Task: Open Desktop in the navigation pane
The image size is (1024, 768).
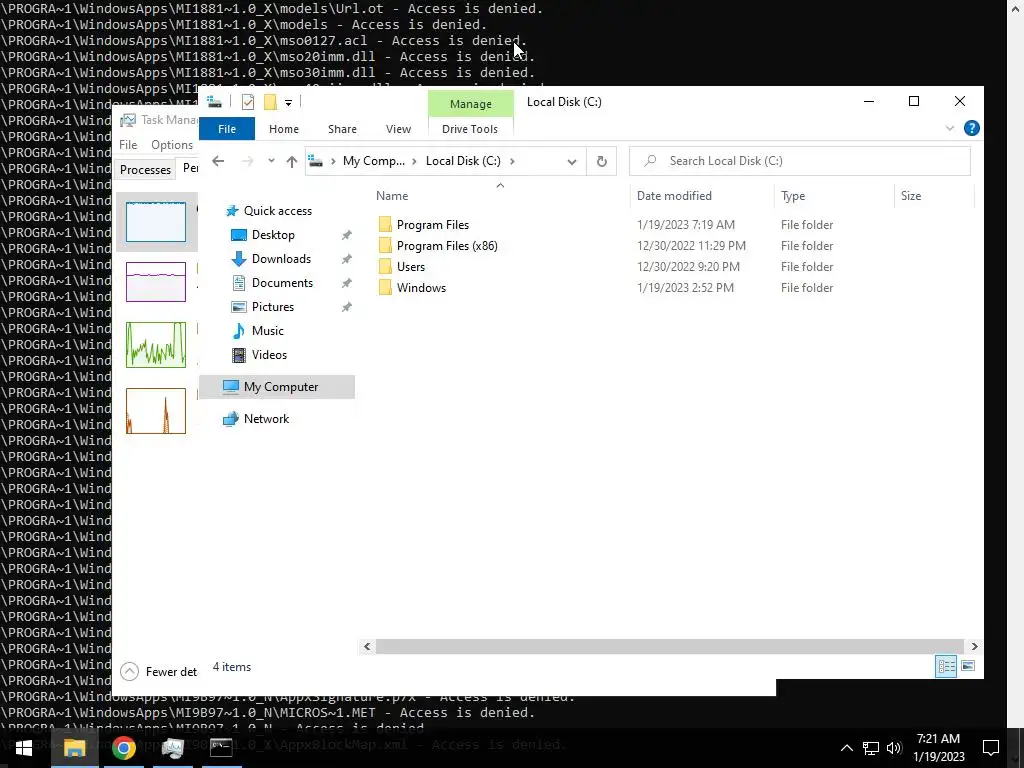Action: 273,235
